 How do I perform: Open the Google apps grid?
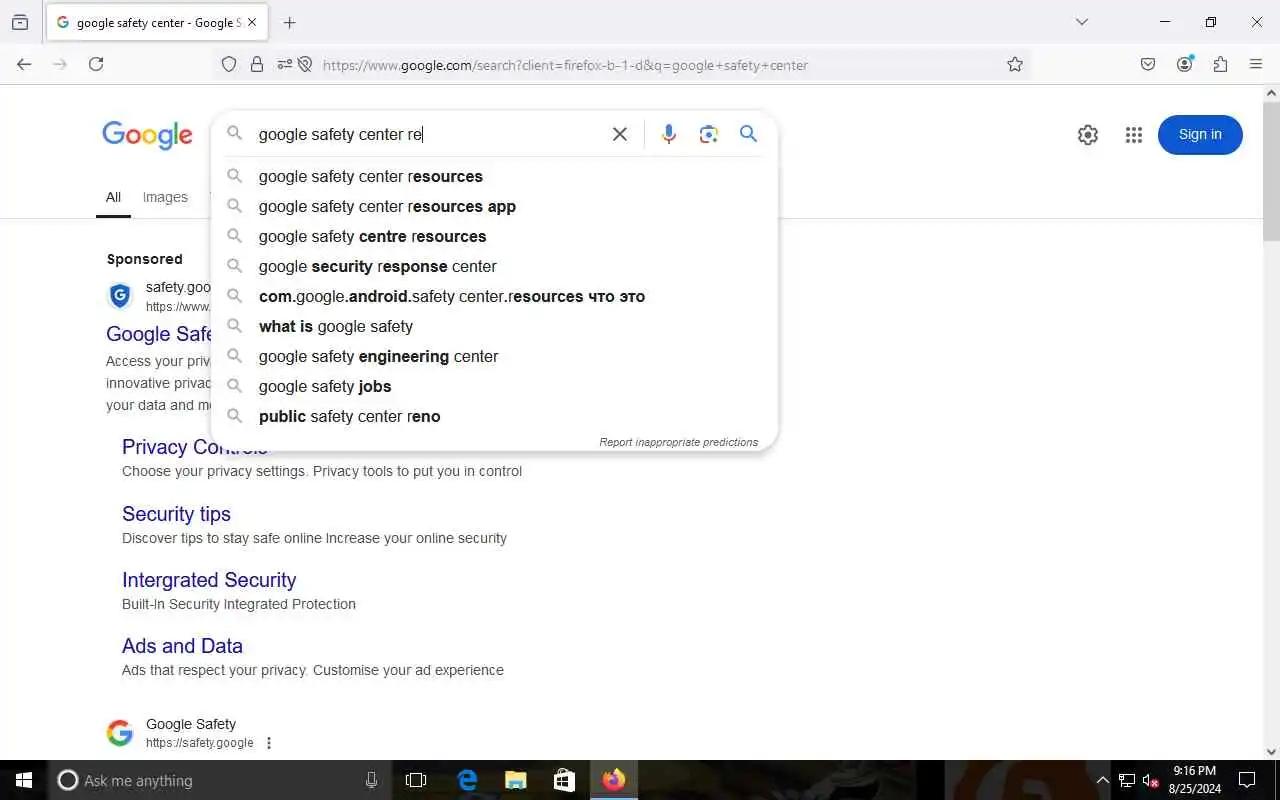point(1133,135)
